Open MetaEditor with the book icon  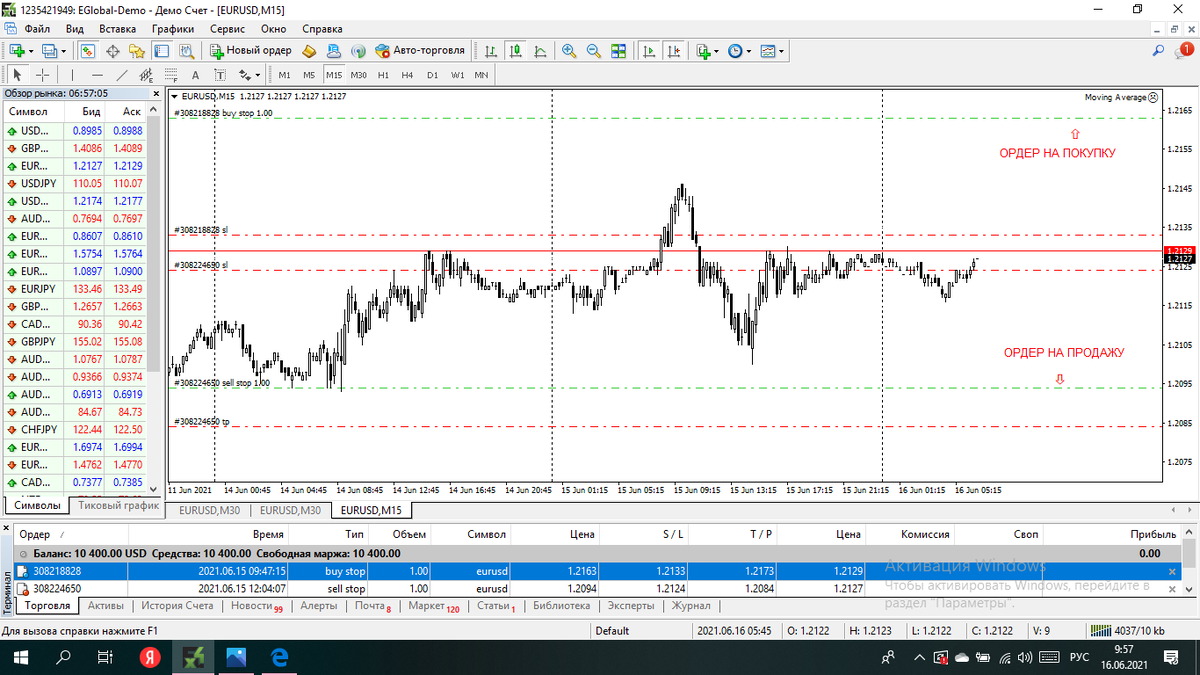click(x=310, y=50)
